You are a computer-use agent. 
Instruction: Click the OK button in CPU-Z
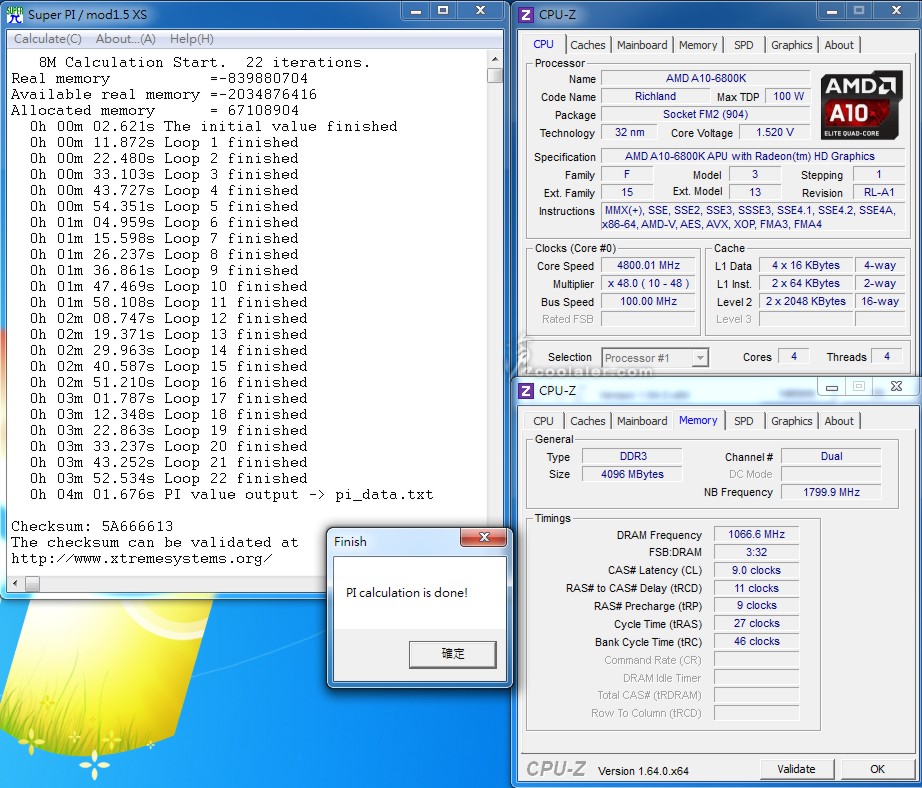(x=877, y=769)
